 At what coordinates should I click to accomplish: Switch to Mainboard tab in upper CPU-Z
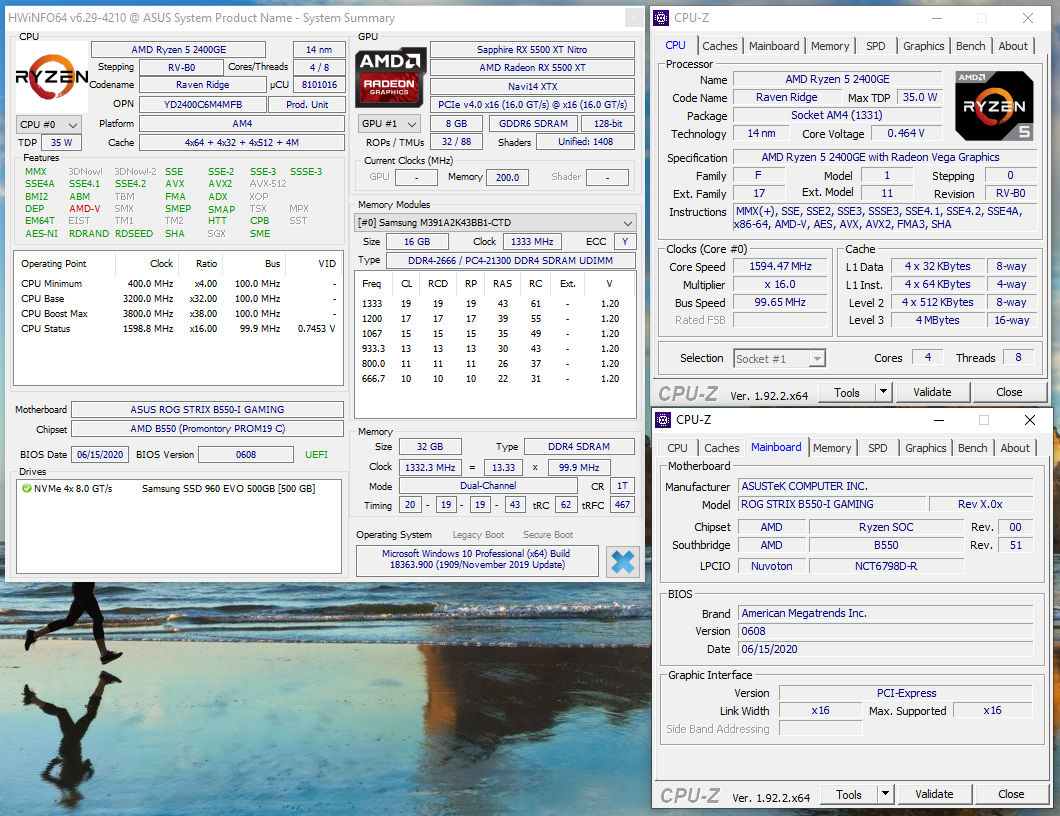tap(774, 46)
